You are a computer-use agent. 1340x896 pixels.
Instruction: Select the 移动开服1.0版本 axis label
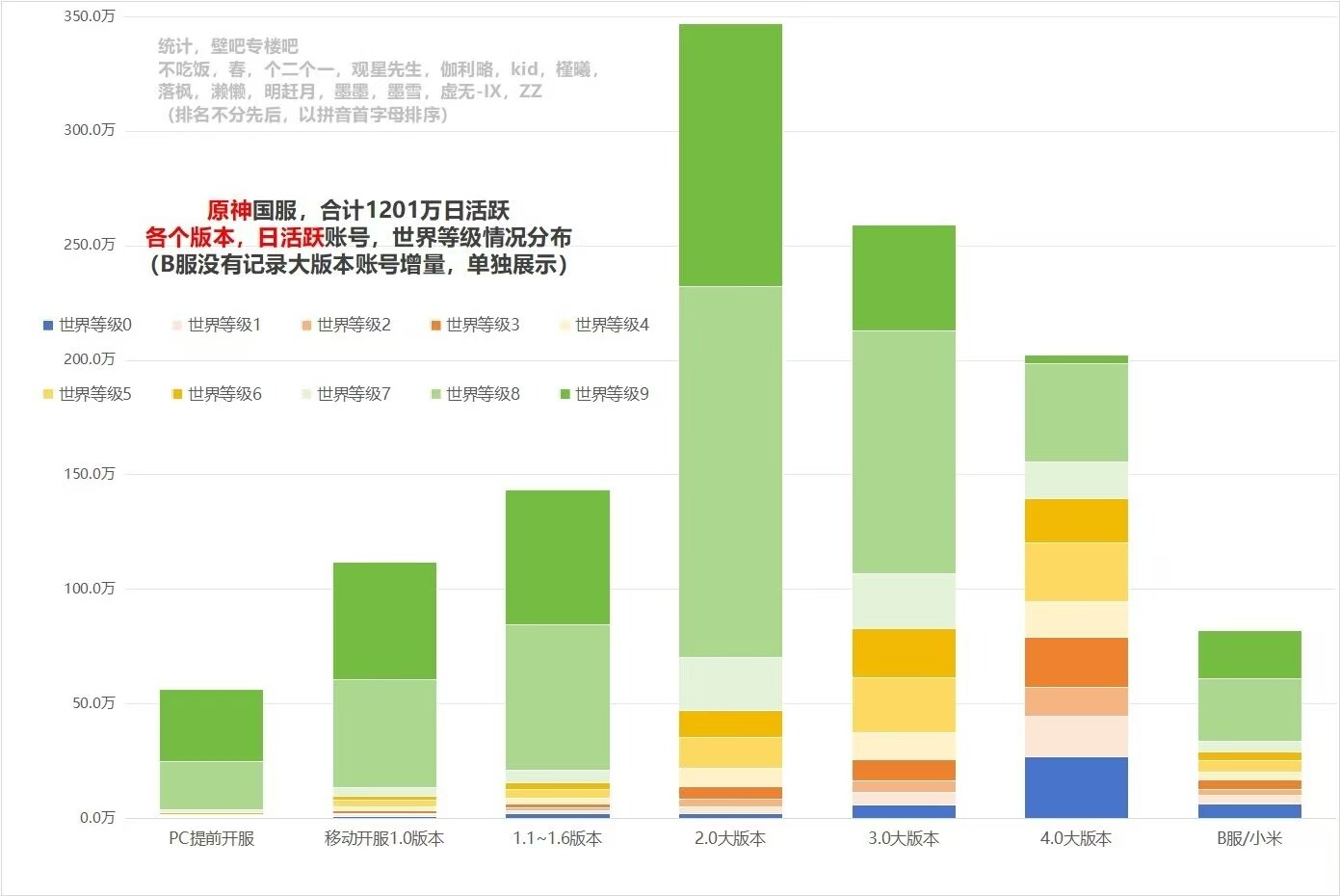click(x=384, y=838)
